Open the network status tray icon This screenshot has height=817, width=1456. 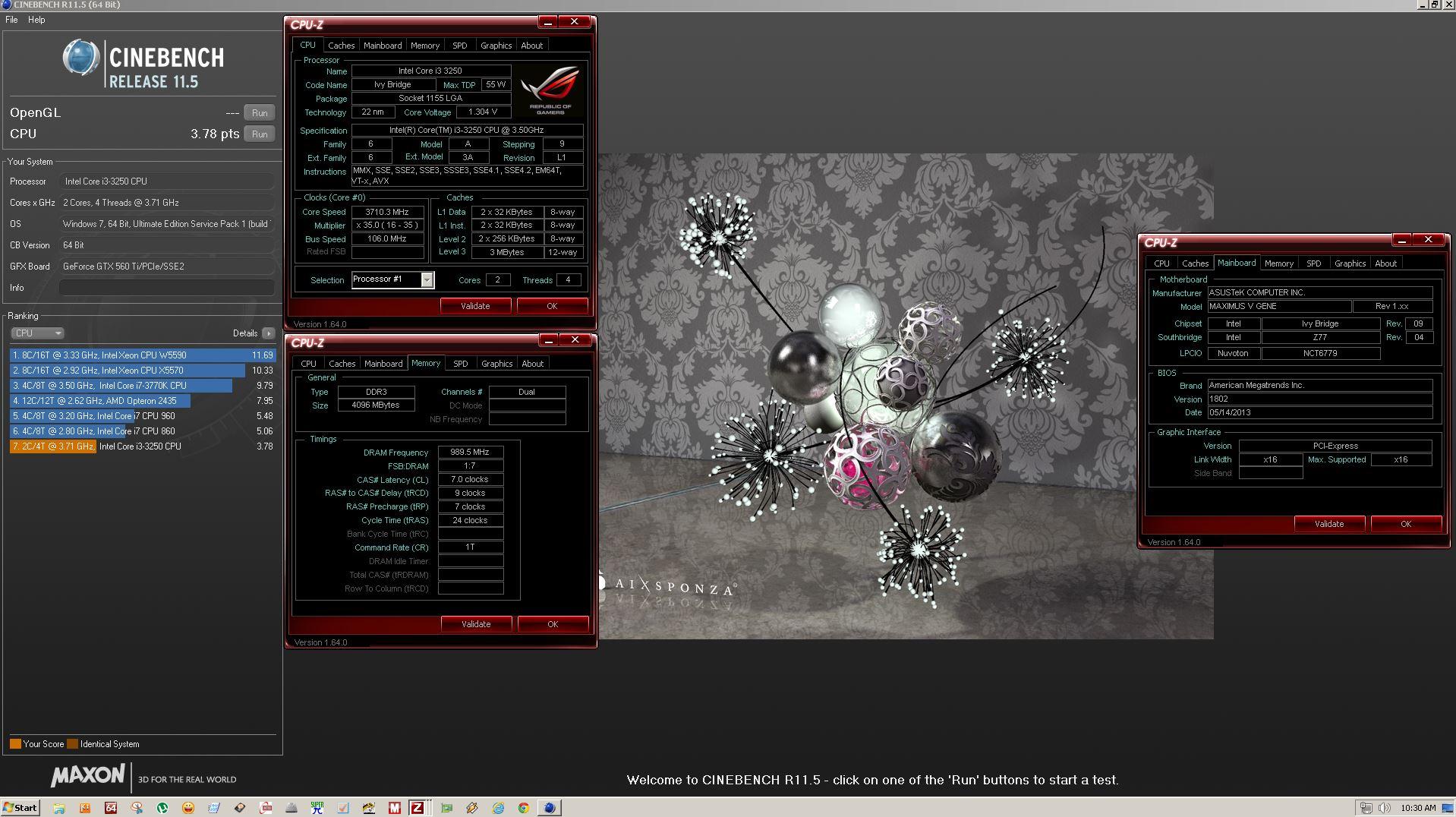pyautogui.click(x=1366, y=808)
